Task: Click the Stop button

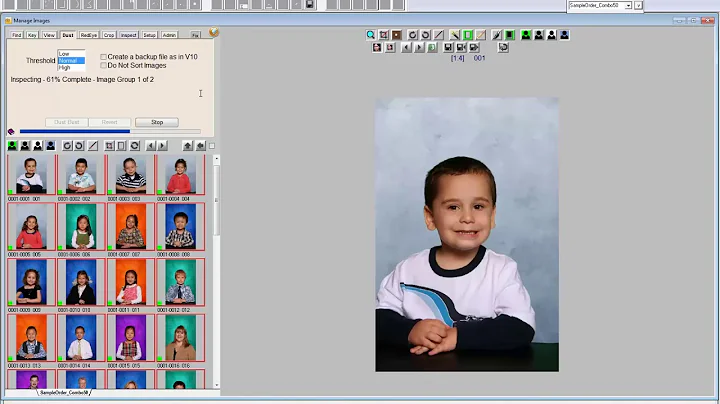Action: tap(157, 122)
